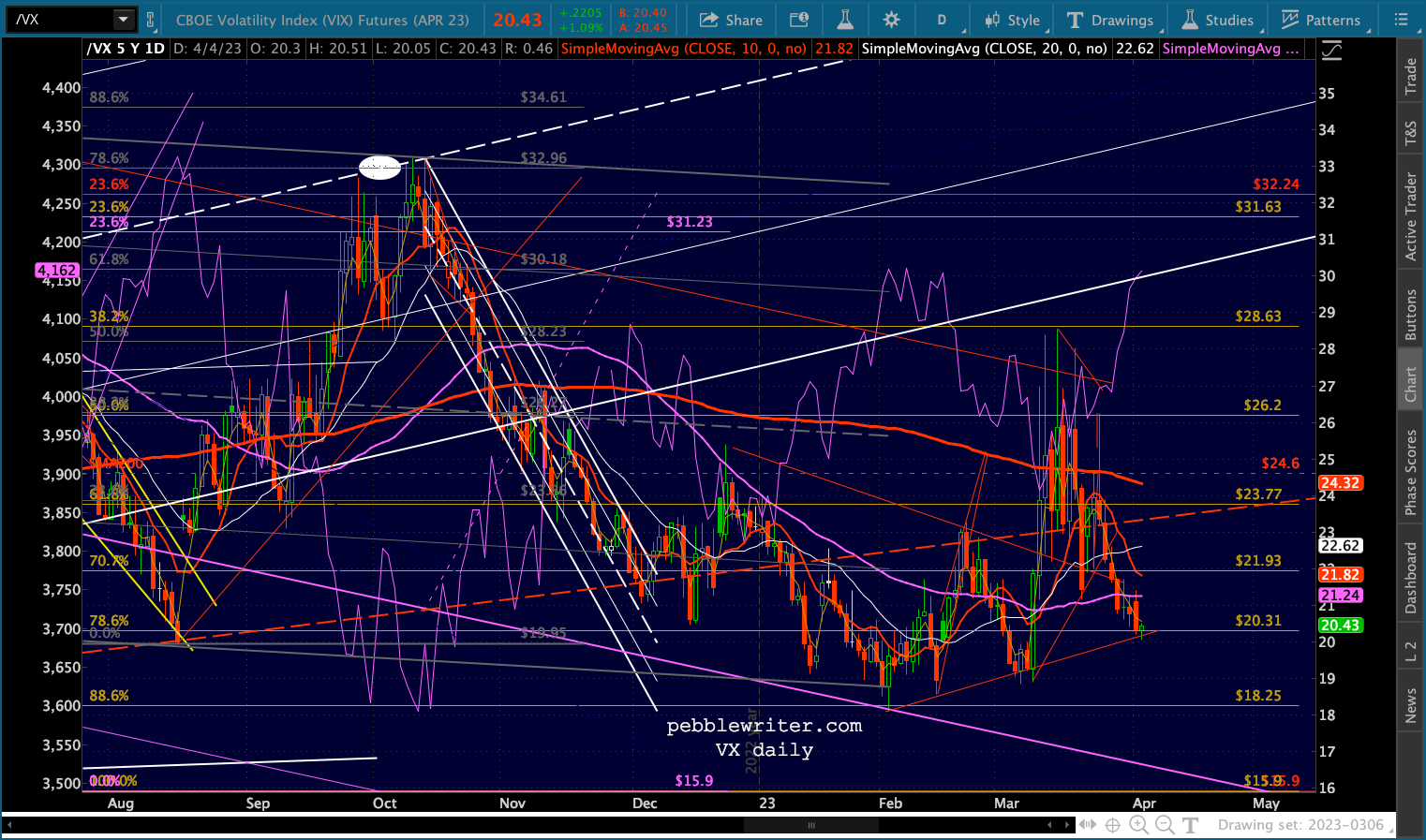Image resolution: width=1426 pixels, height=840 pixels.
Task: Open chart settings gear icon
Action: [891, 20]
